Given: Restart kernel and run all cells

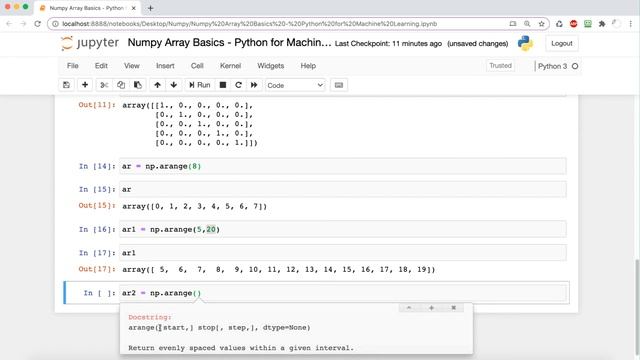Looking at the screenshot, I should click(254, 85).
